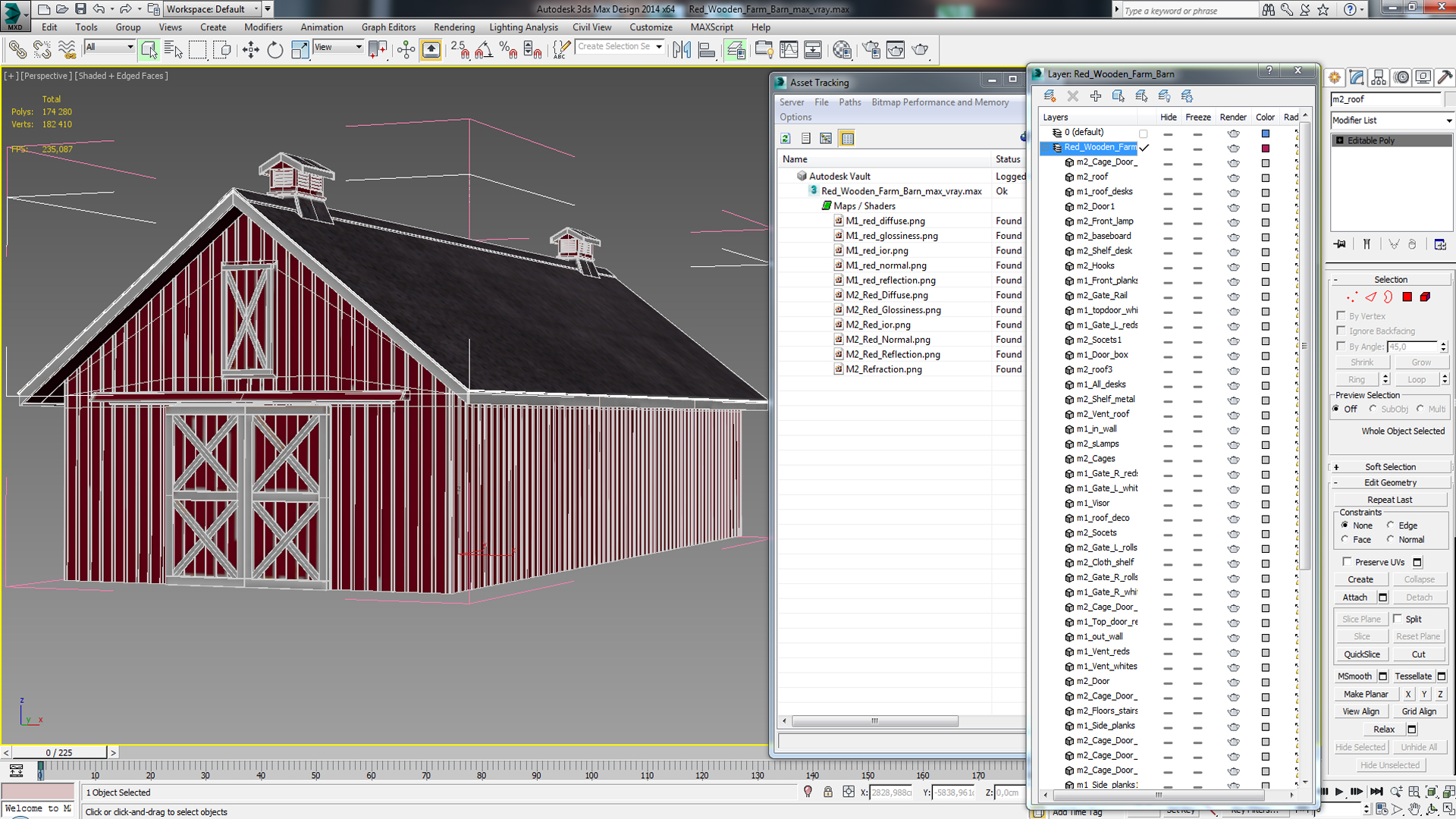Click the Attach button
Viewport: 1456px width, 819px height.
tap(1354, 598)
